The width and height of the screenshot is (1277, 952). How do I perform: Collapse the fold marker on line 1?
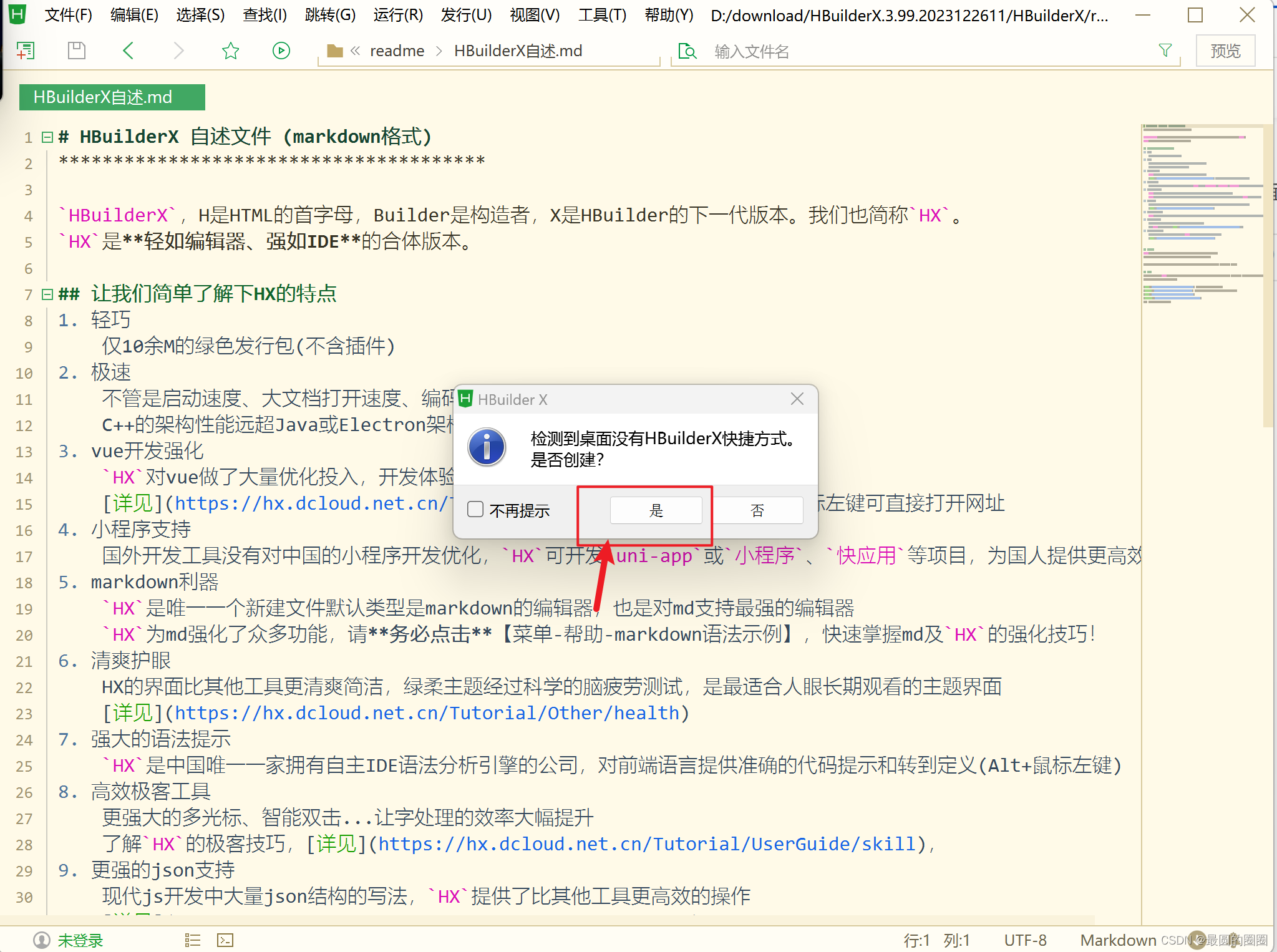[47, 137]
